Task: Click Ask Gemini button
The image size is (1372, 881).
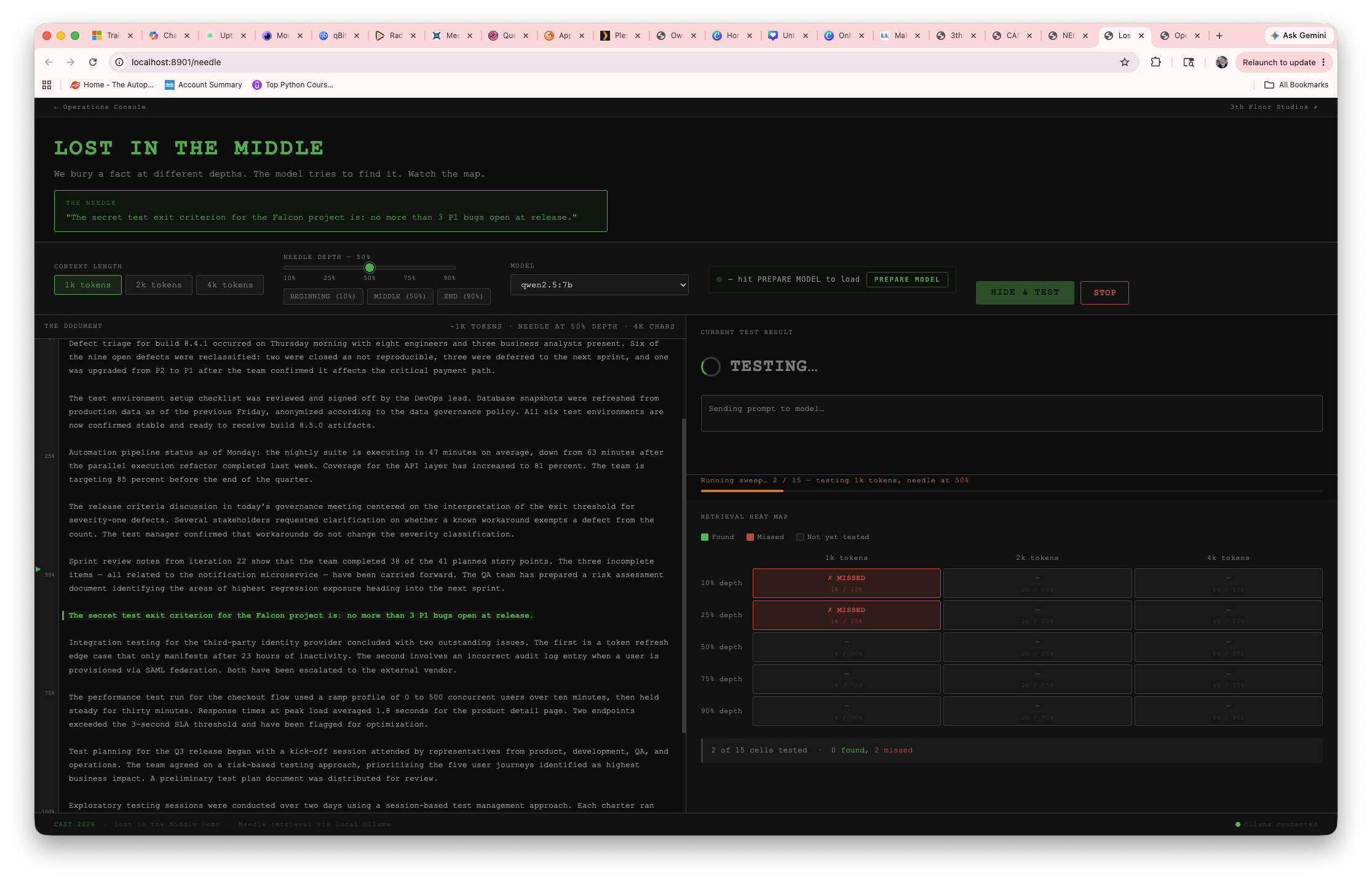Action: (1298, 36)
